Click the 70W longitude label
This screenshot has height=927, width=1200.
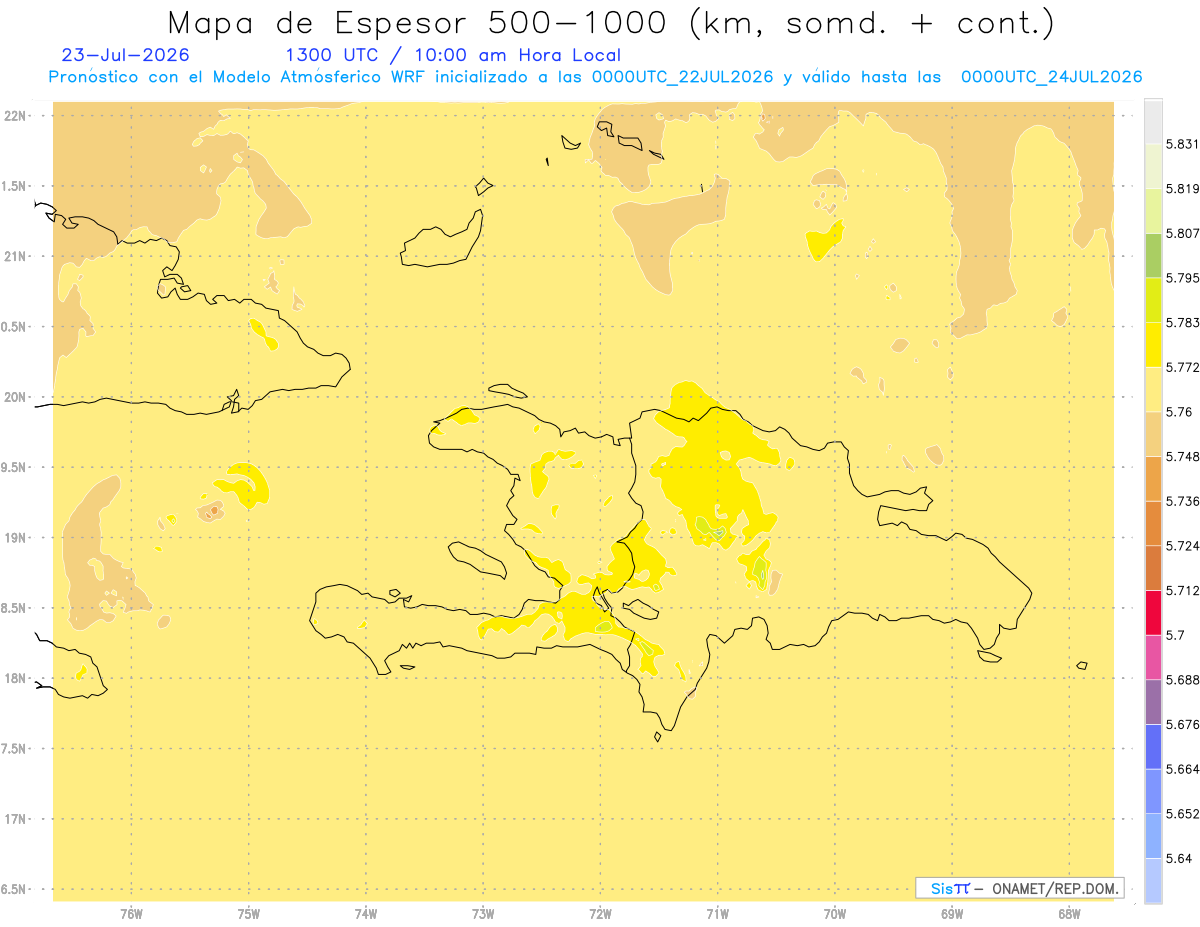click(x=834, y=915)
